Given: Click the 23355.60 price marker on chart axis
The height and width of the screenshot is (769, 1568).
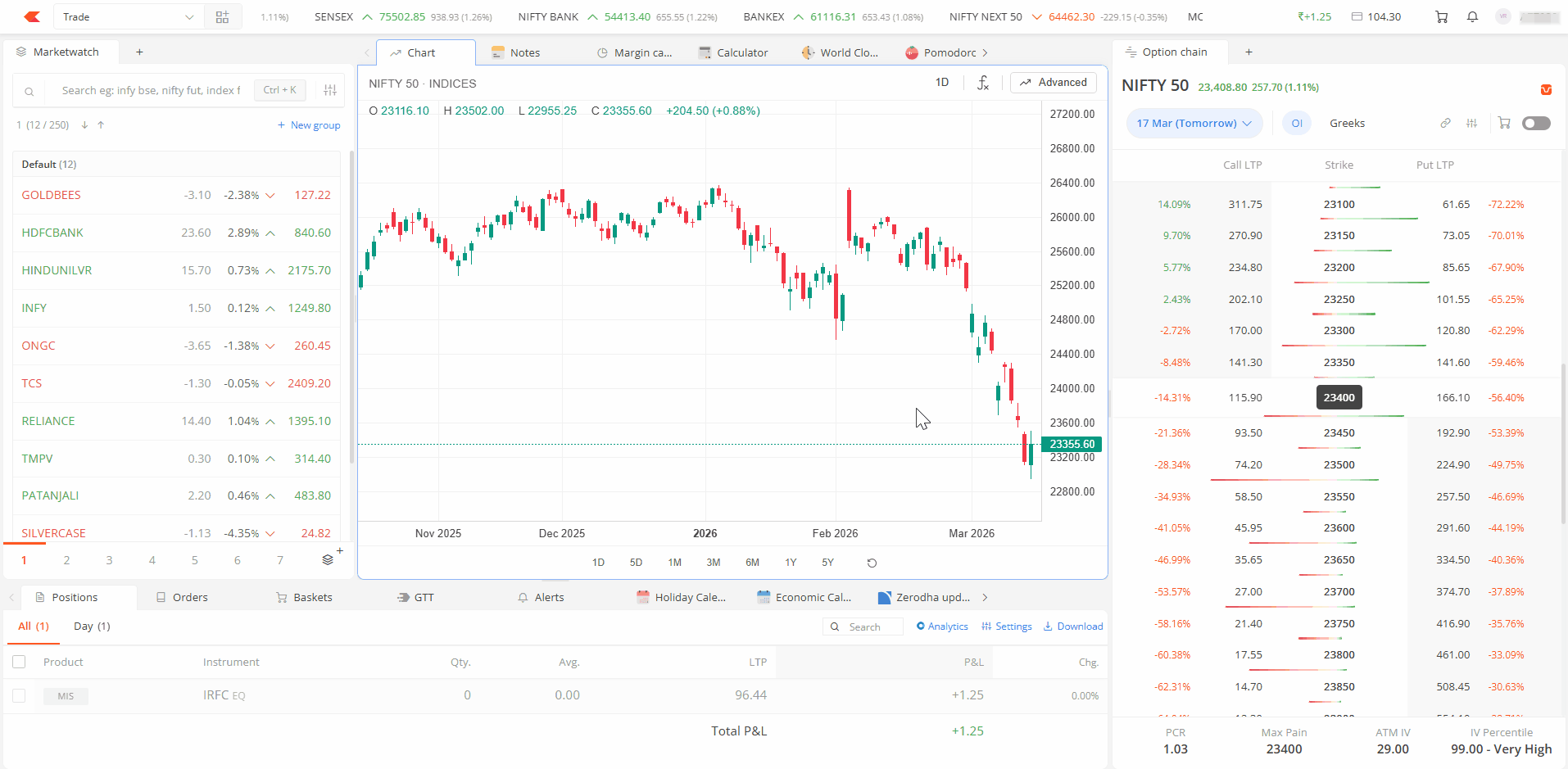Looking at the screenshot, I should click(1072, 444).
